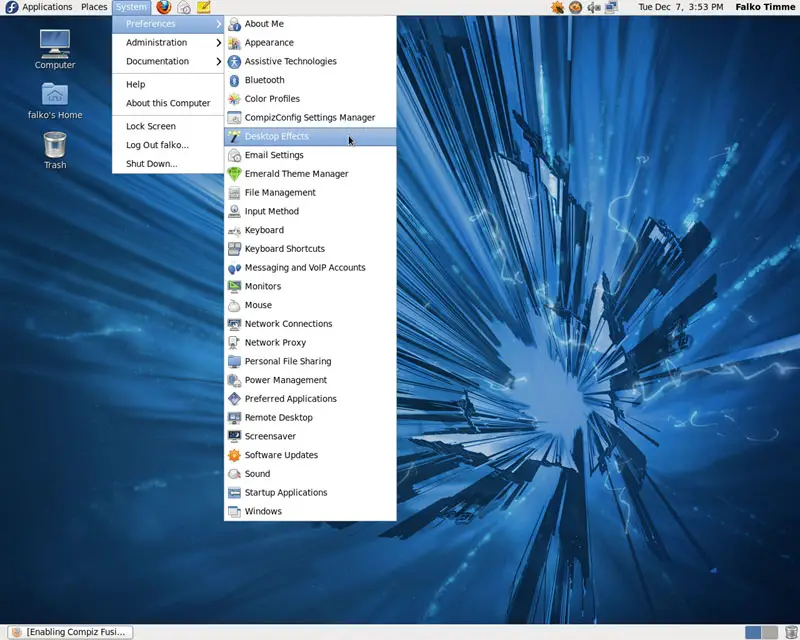800x640 pixels.
Task: Choose Network Connections
Action: 310,324
